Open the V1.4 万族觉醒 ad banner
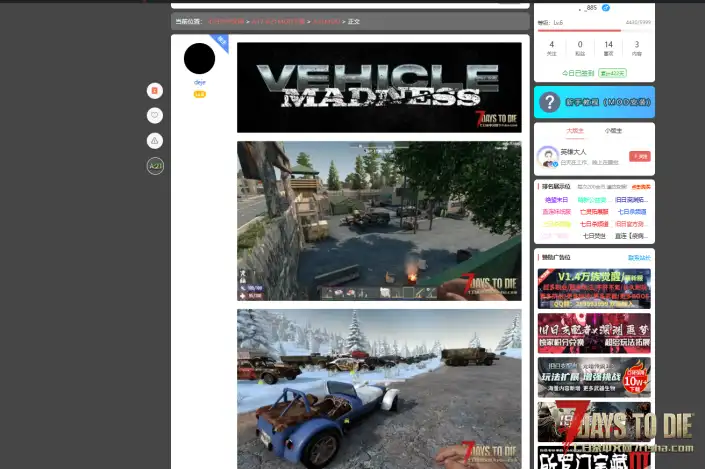This screenshot has width=705, height=469. 594,289
